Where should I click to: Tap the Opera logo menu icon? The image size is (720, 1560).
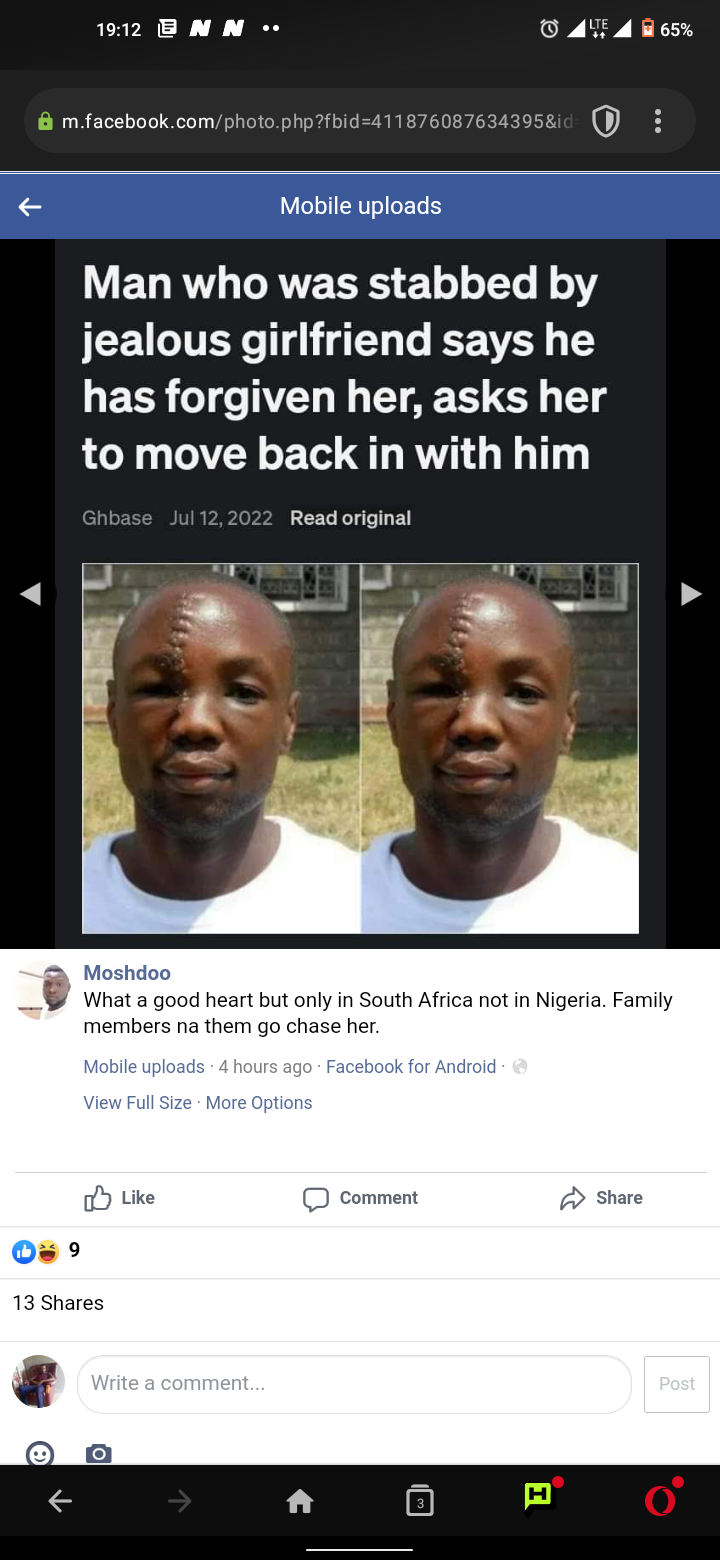[x=660, y=1500]
